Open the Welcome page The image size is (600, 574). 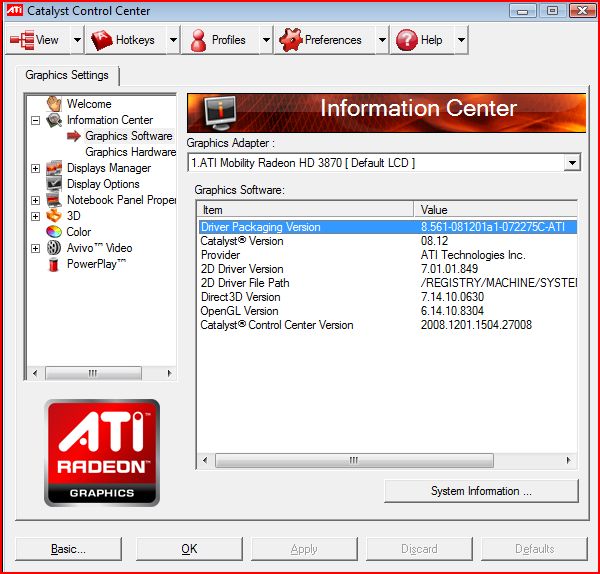click(x=89, y=104)
